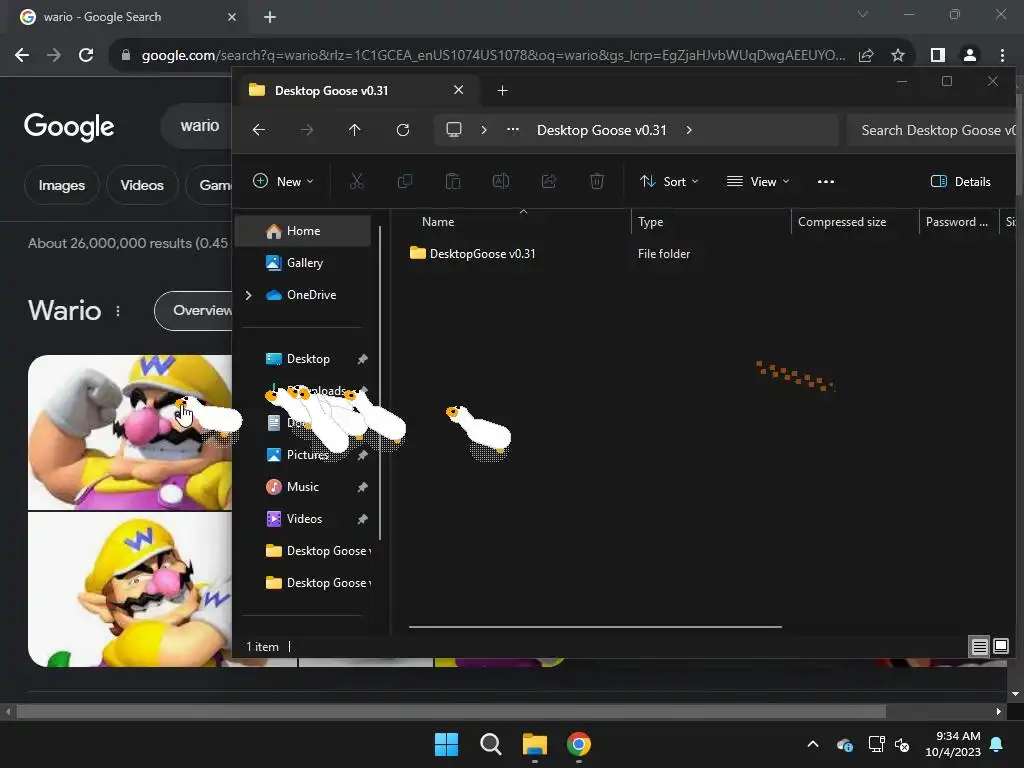Click the Cut scissors icon in Explorer toolbar
The height and width of the screenshot is (768, 1024).
click(x=357, y=182)
